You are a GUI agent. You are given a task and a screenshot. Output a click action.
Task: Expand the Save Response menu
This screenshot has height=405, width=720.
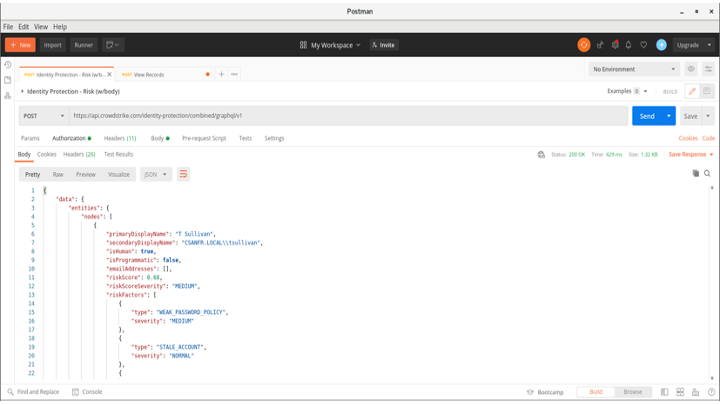[691, 155]
